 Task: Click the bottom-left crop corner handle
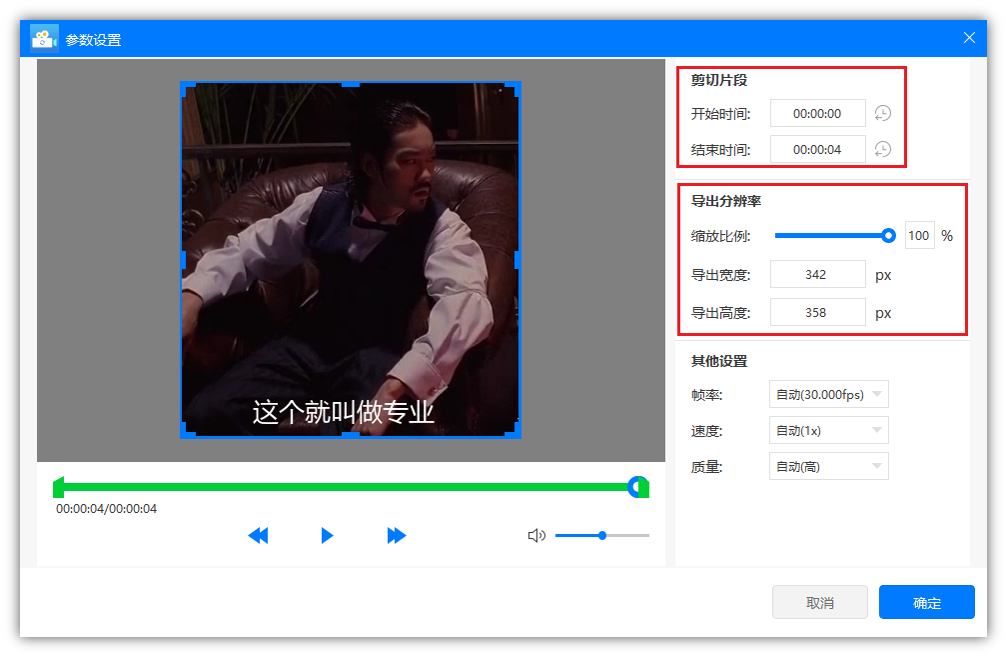[x=187, y=432]
